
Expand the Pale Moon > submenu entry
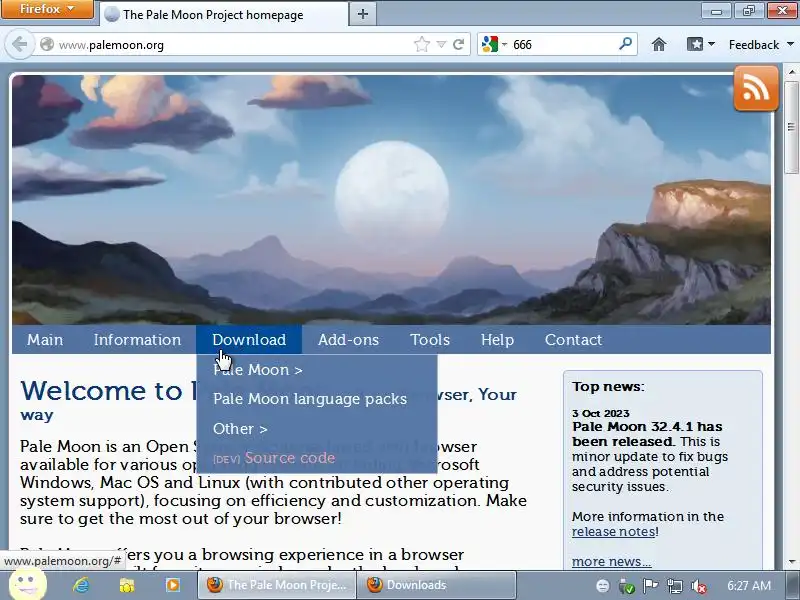(316, 370)
